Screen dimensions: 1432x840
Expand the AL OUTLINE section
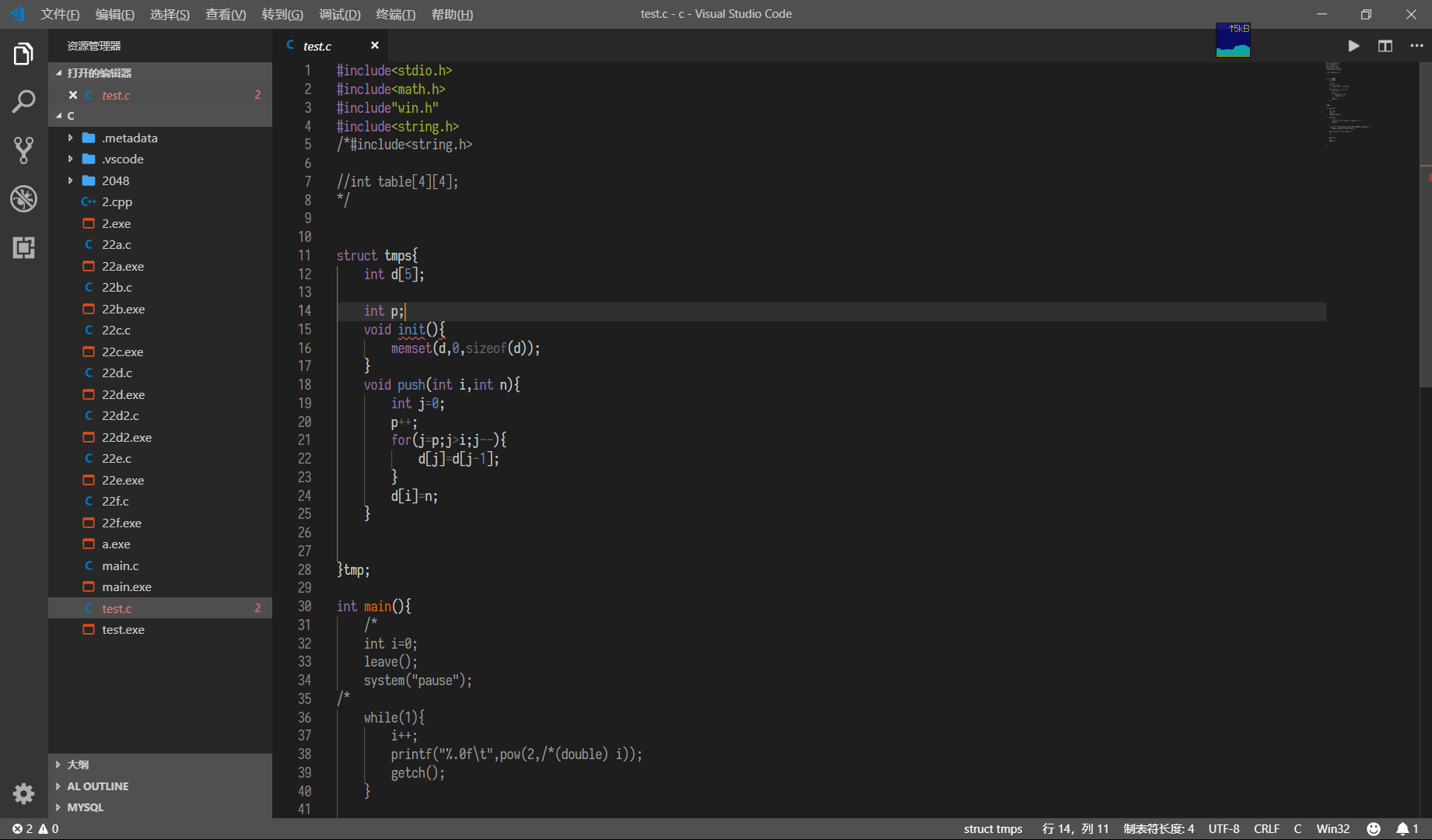point(97,786)
